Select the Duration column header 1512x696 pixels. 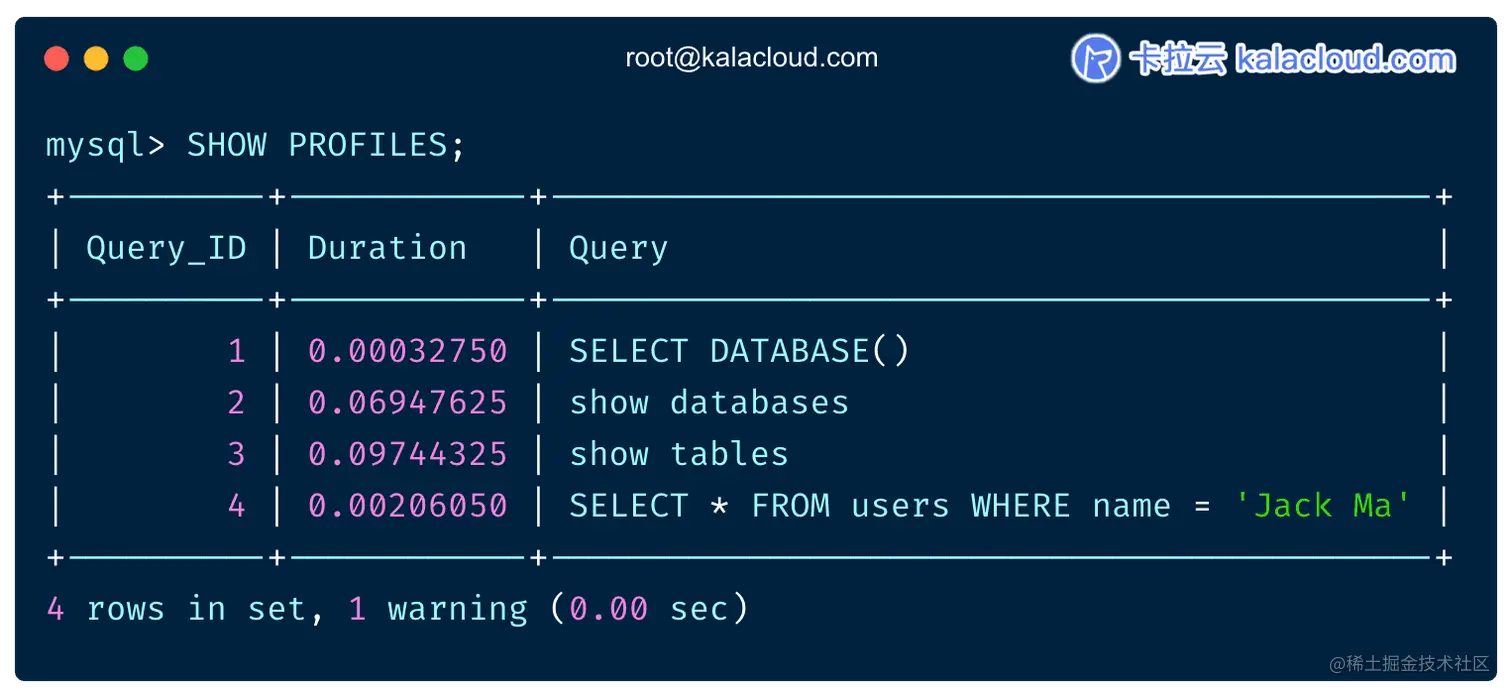387,248
